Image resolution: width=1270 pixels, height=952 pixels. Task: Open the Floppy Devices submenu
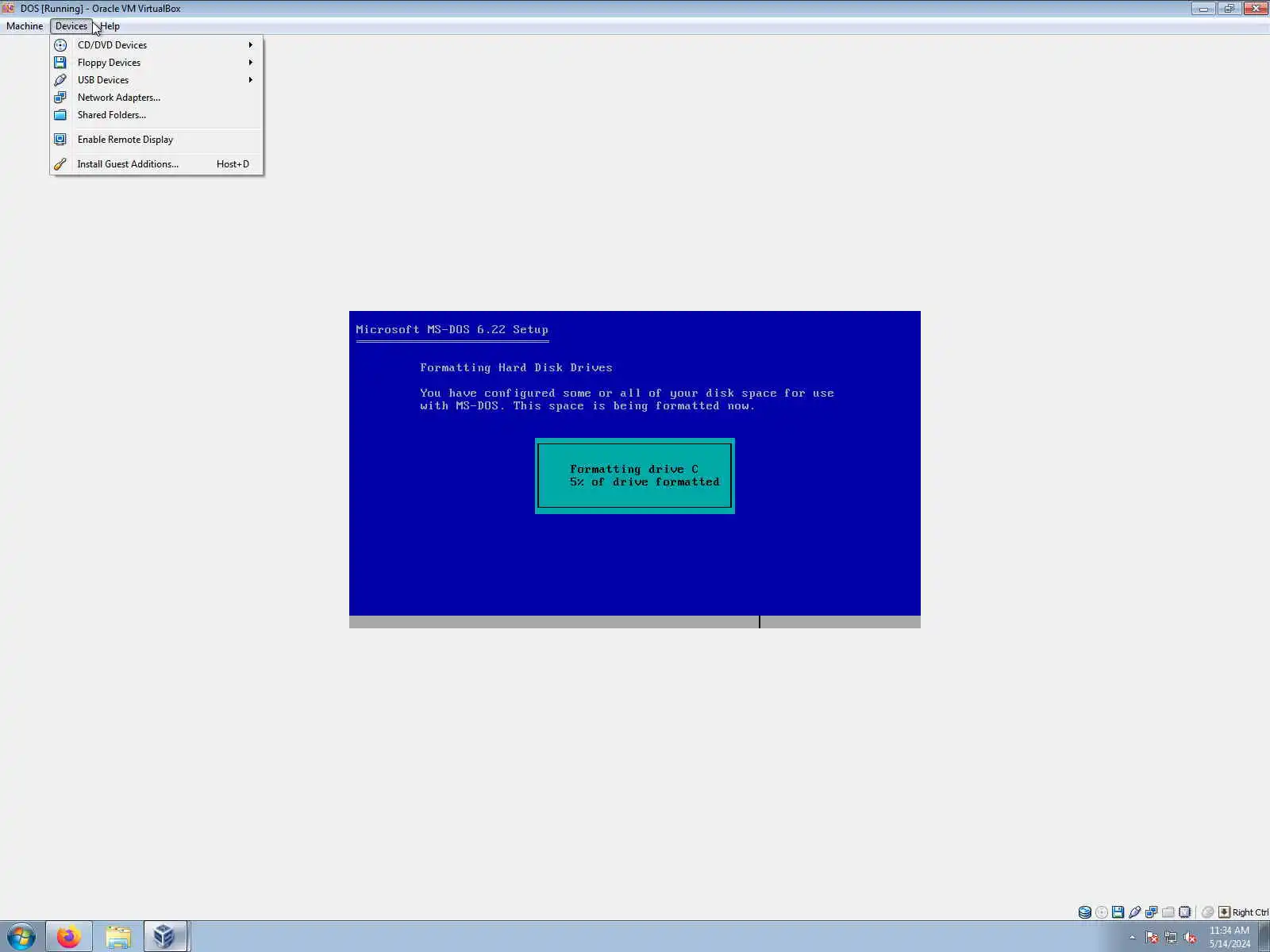pyautogui.click(x=156, y=63)
